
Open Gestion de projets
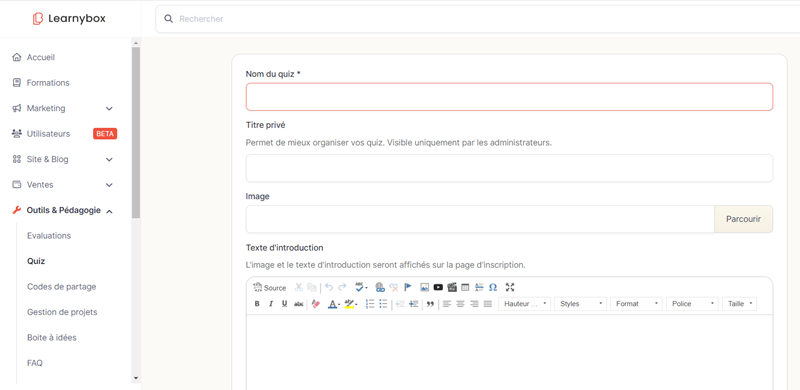point(62,312)
